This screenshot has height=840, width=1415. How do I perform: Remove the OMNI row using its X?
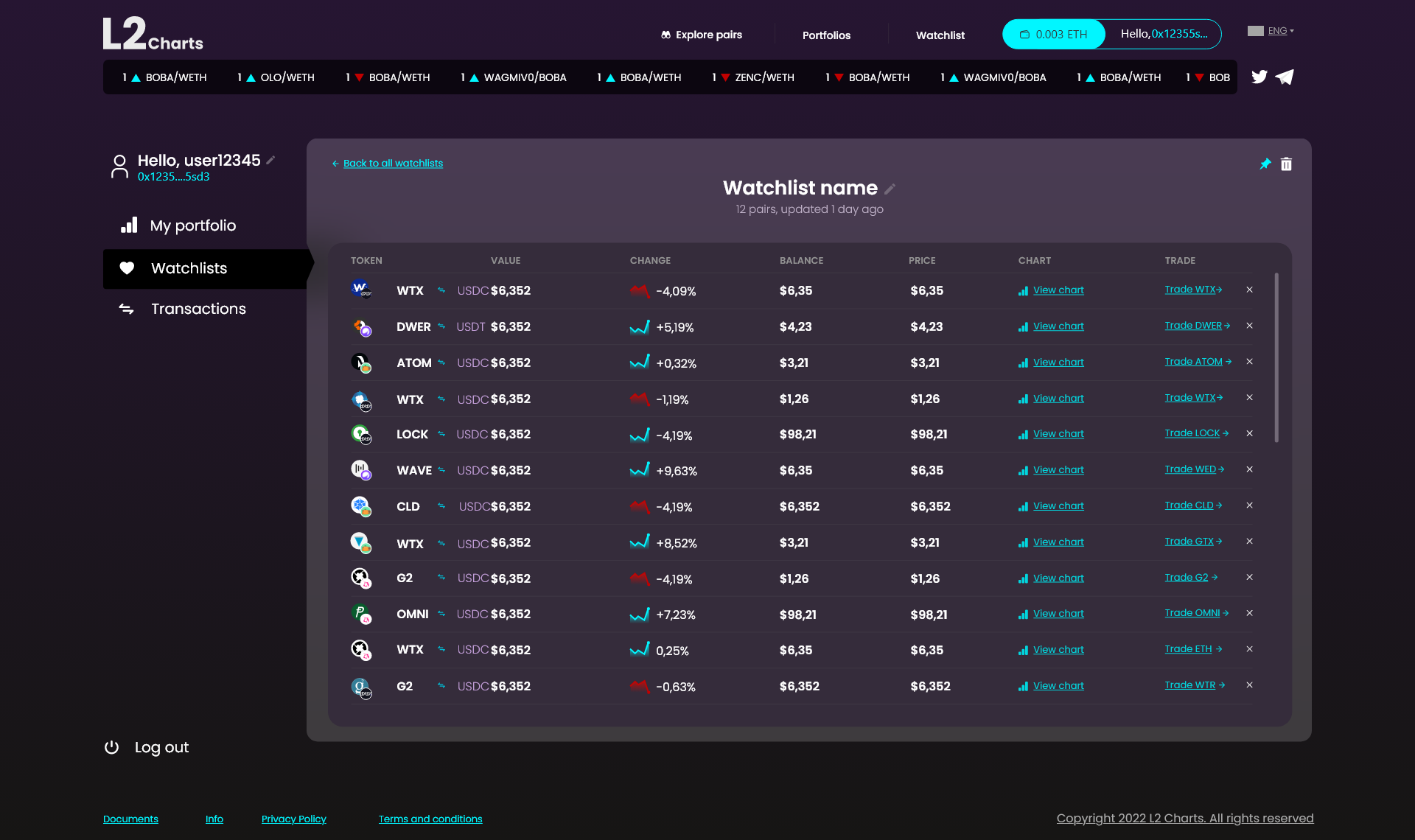coord(1249,613)
